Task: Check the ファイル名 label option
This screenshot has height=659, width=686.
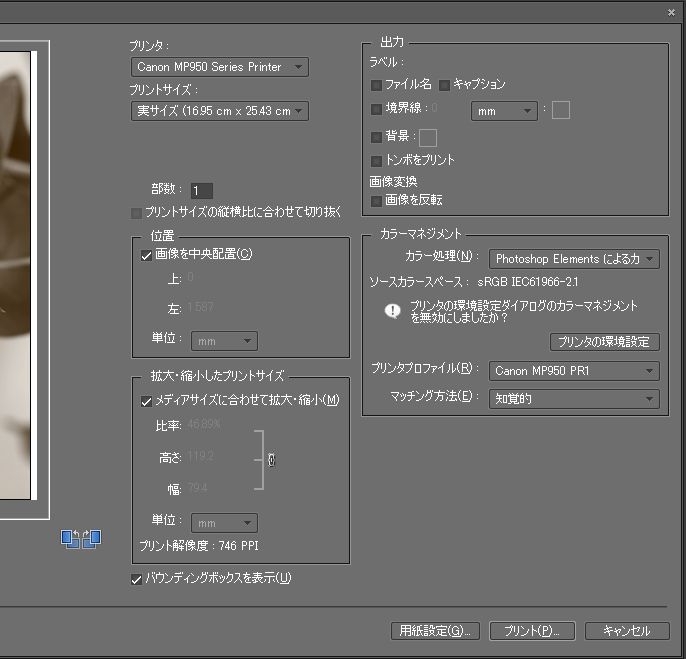Action: (376, 85)
